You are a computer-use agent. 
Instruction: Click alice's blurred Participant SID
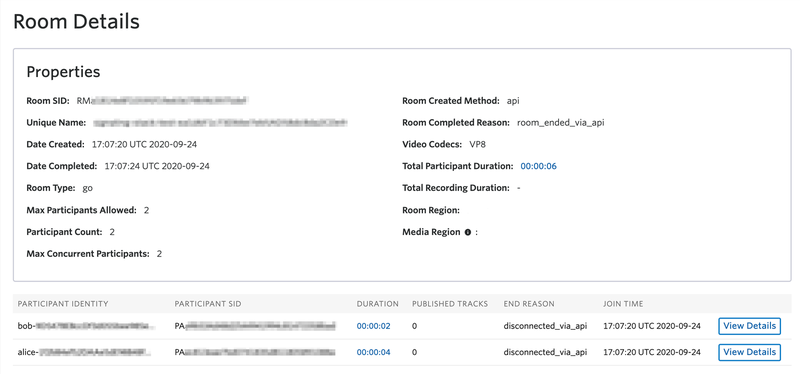point(255,352)
